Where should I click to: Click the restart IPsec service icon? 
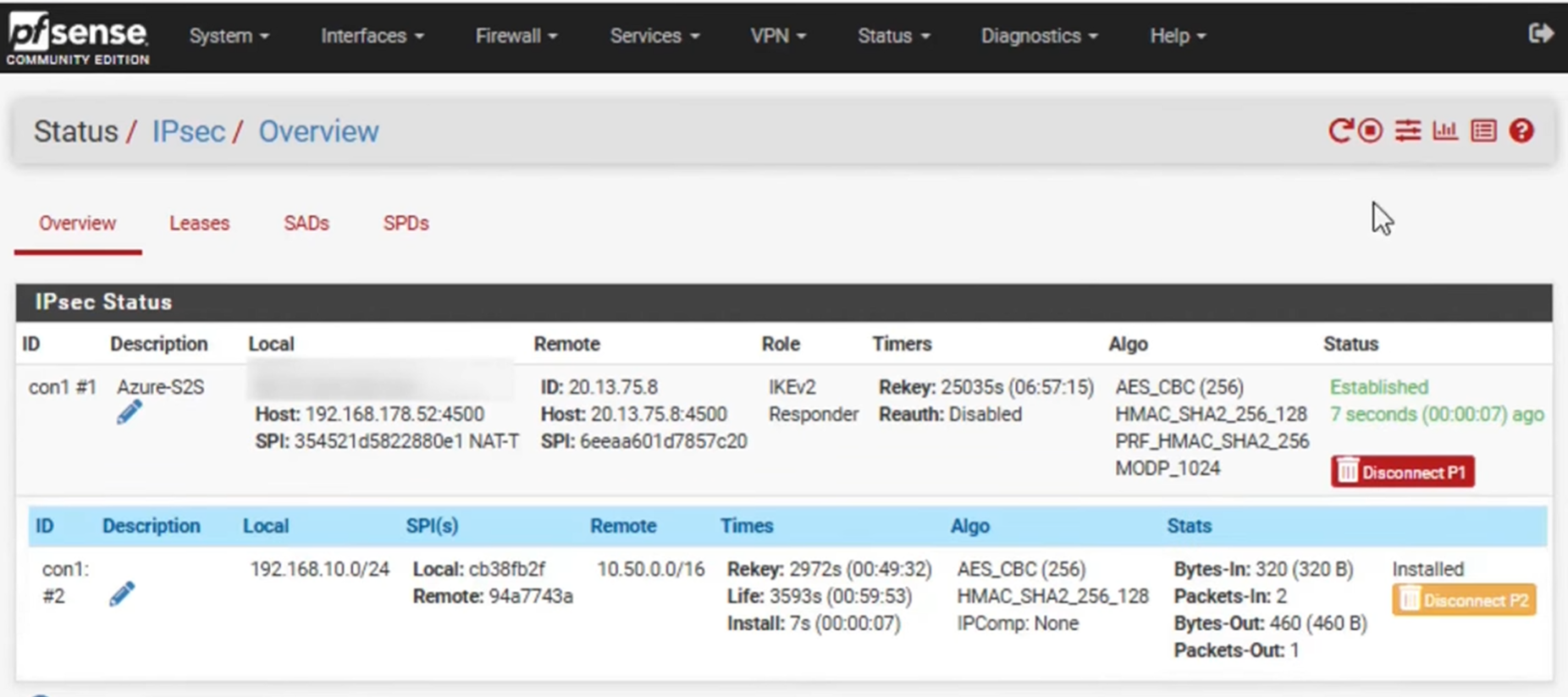click(x=1339, y=130)
